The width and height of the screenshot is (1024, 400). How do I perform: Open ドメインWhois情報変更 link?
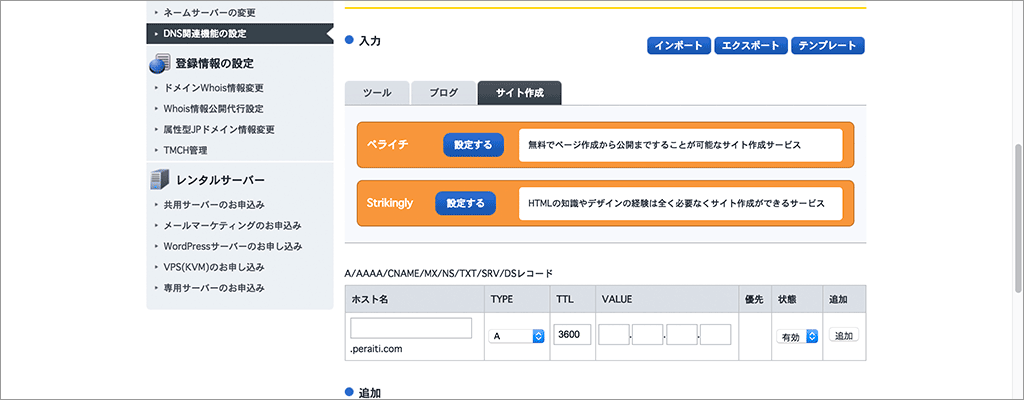pyautogui.click(x=214, y=88)
